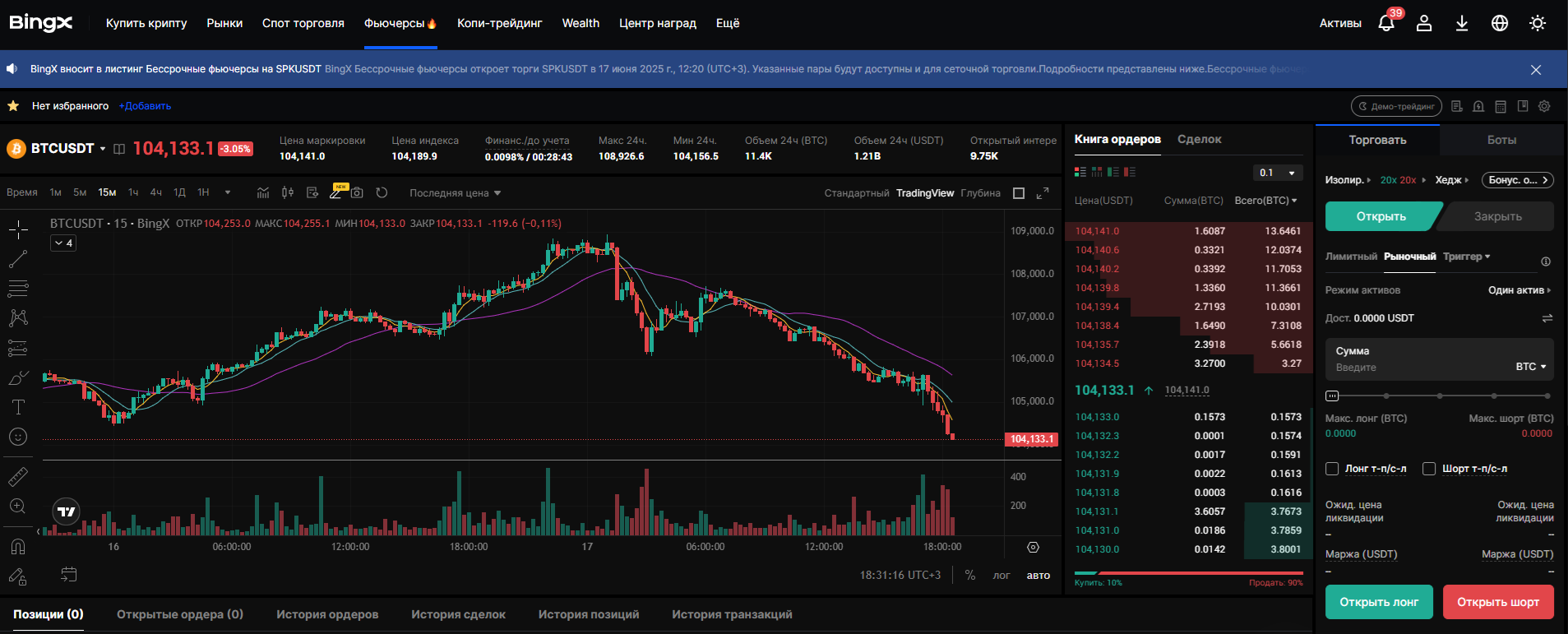Toggle the favorite star icon
1568x634 pixels.
[x=13, y=106]
